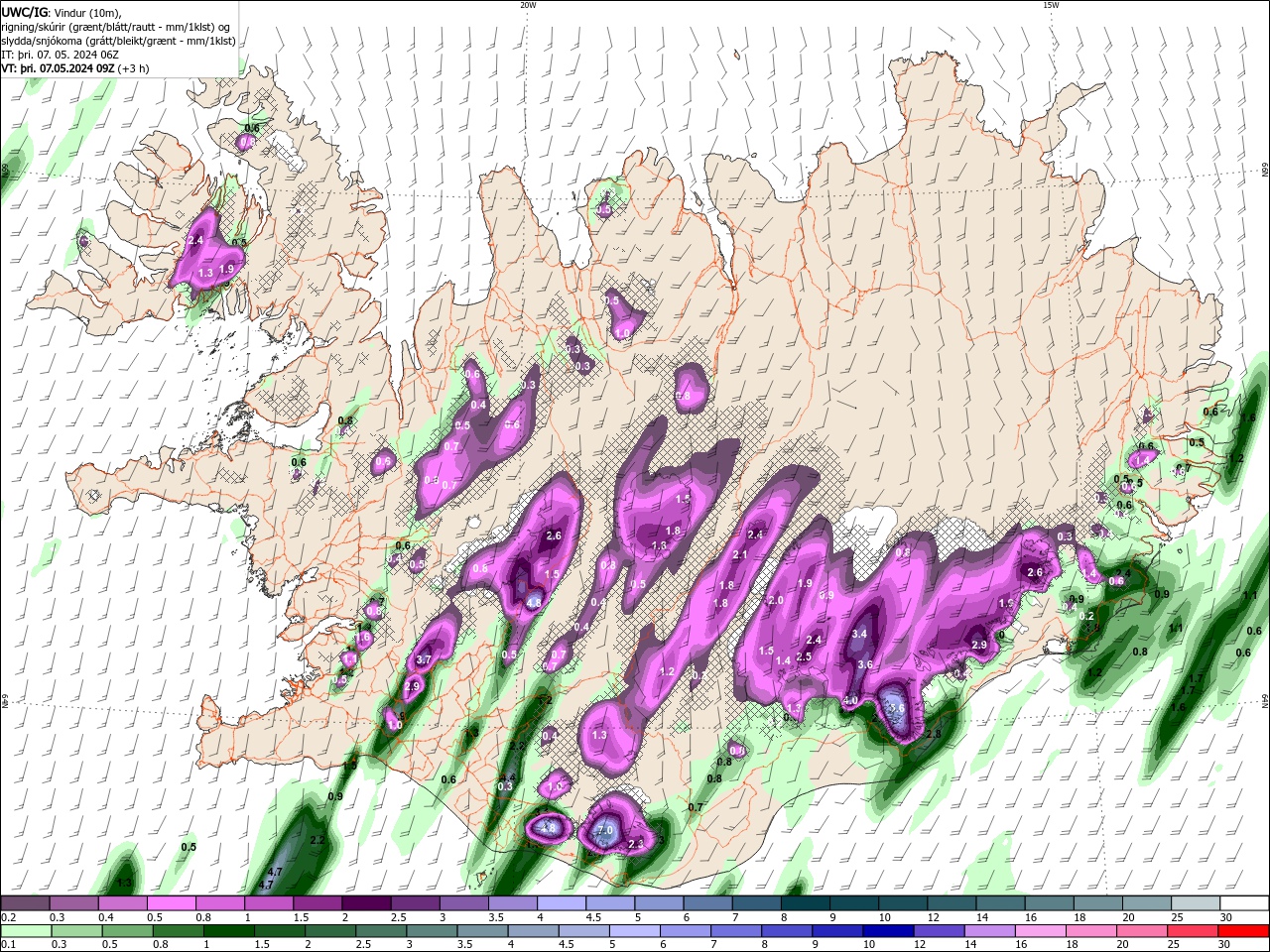Pick the snow-scale swatch between 9 and 10

pos(853,903)
